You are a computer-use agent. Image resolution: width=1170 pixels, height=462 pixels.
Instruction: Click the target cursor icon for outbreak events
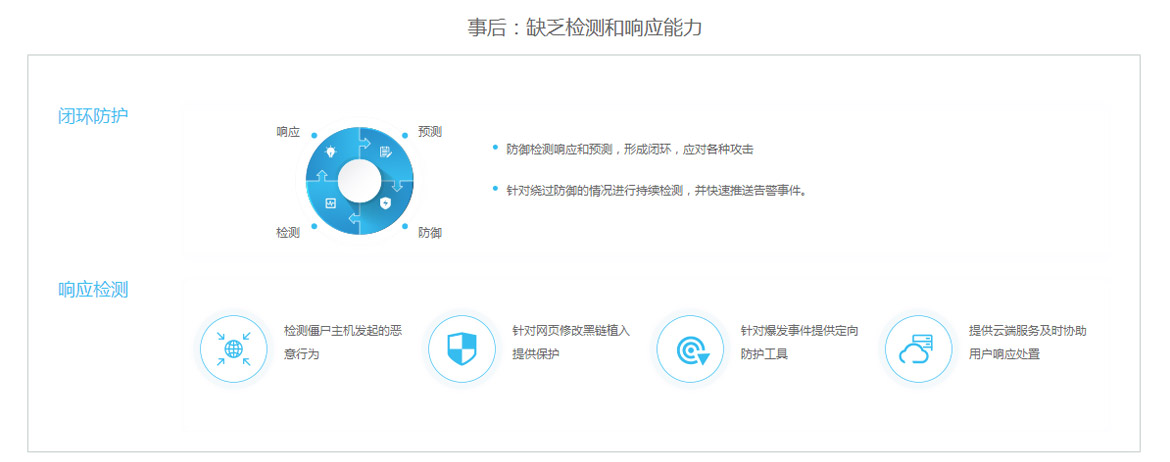(690, 349)
